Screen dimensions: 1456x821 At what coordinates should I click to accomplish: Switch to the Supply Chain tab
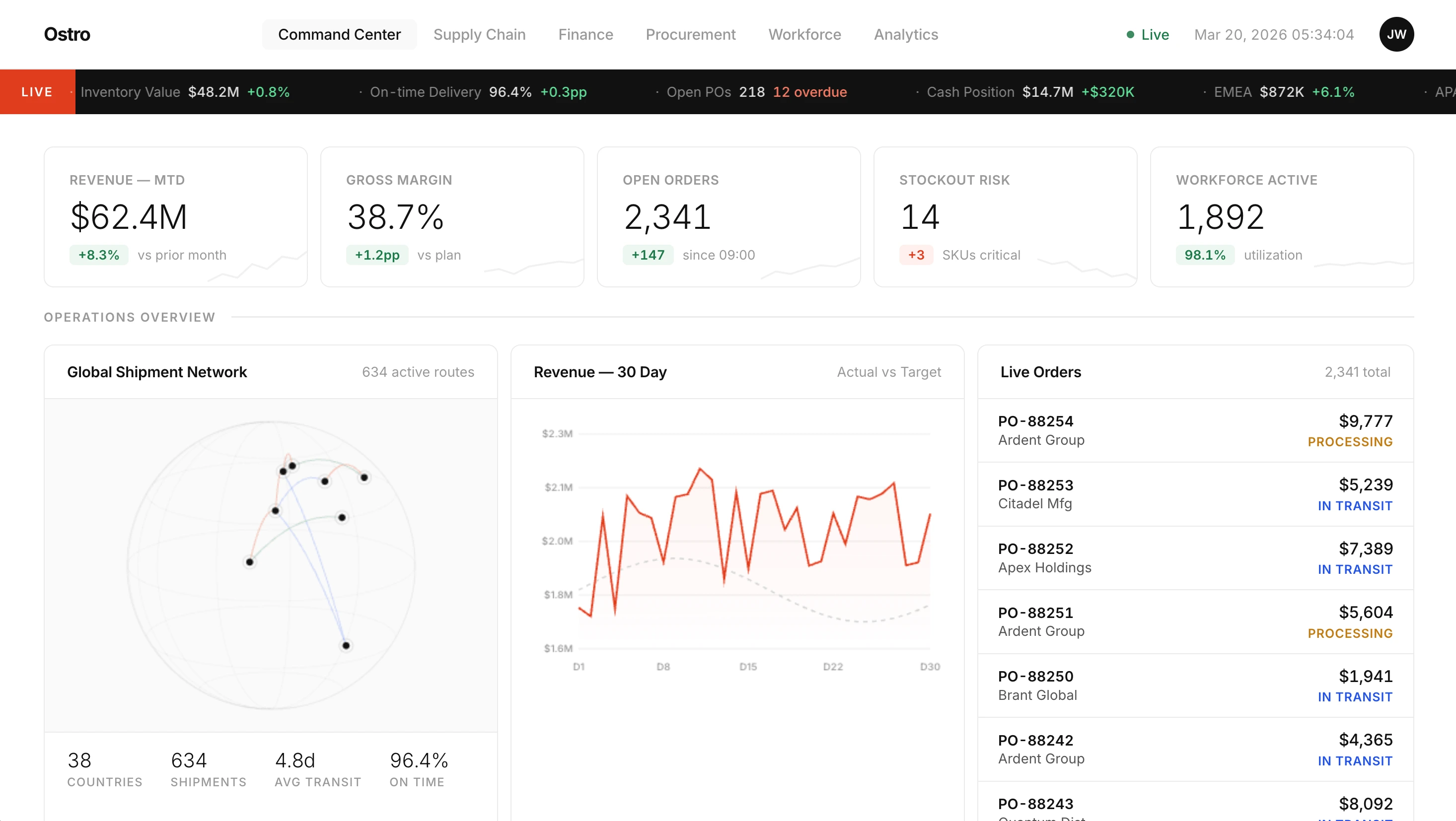point(479,34)
